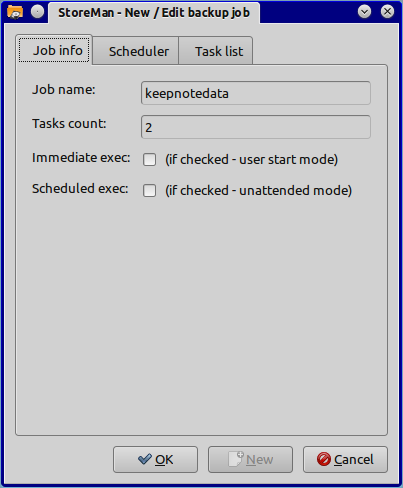Select the Job info tab
403x488 pixels.
[x=54, y=50]
